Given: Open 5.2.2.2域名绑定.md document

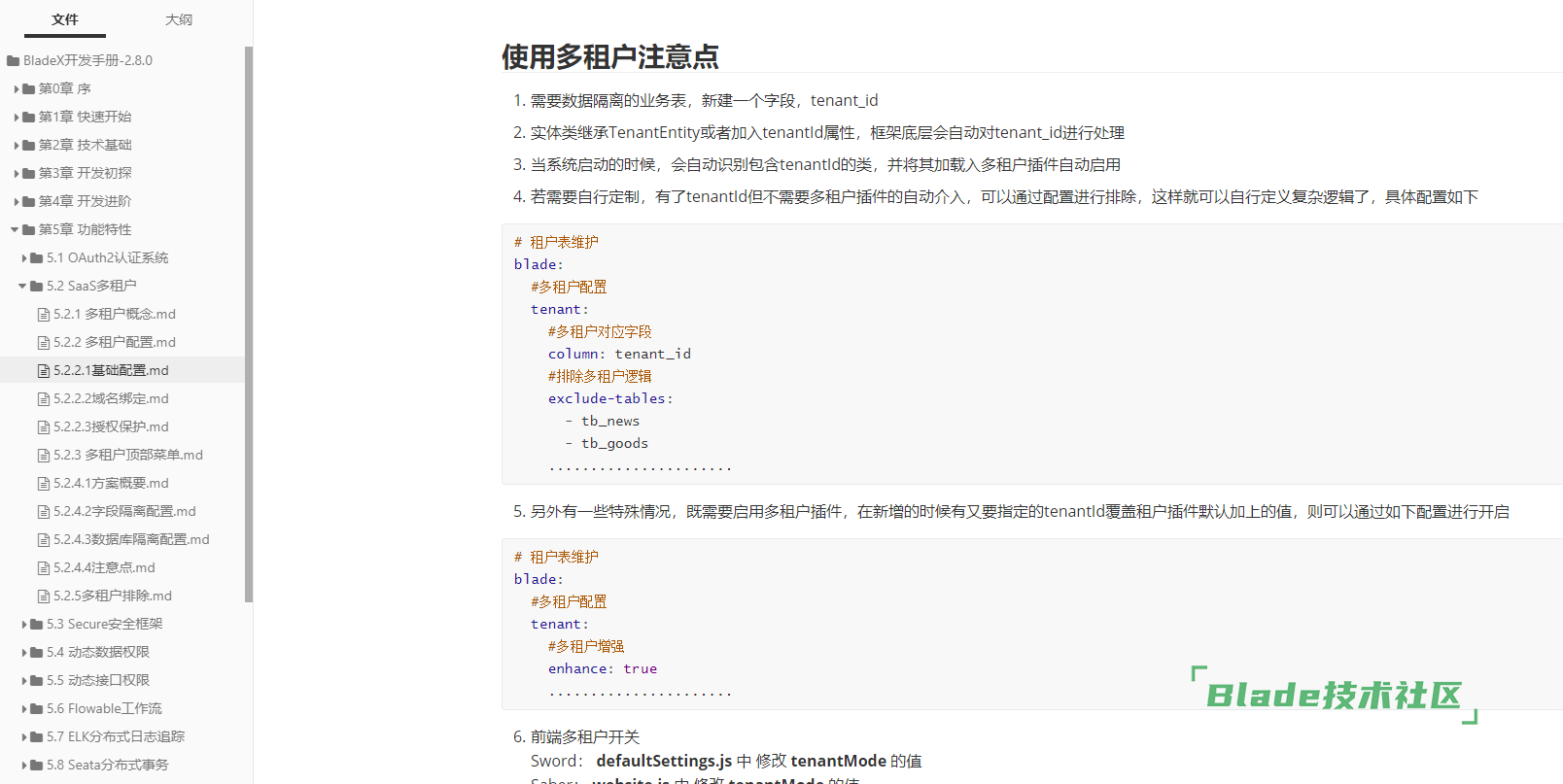Looking at the screenshot, I should tap(111, 398).
